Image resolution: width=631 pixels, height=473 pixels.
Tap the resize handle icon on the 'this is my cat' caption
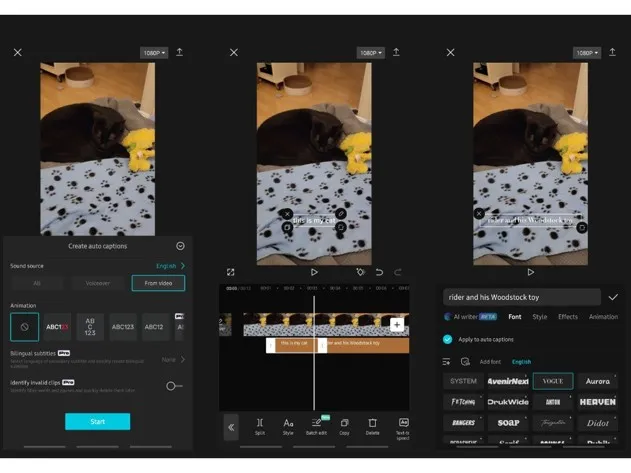click(340, 227)
